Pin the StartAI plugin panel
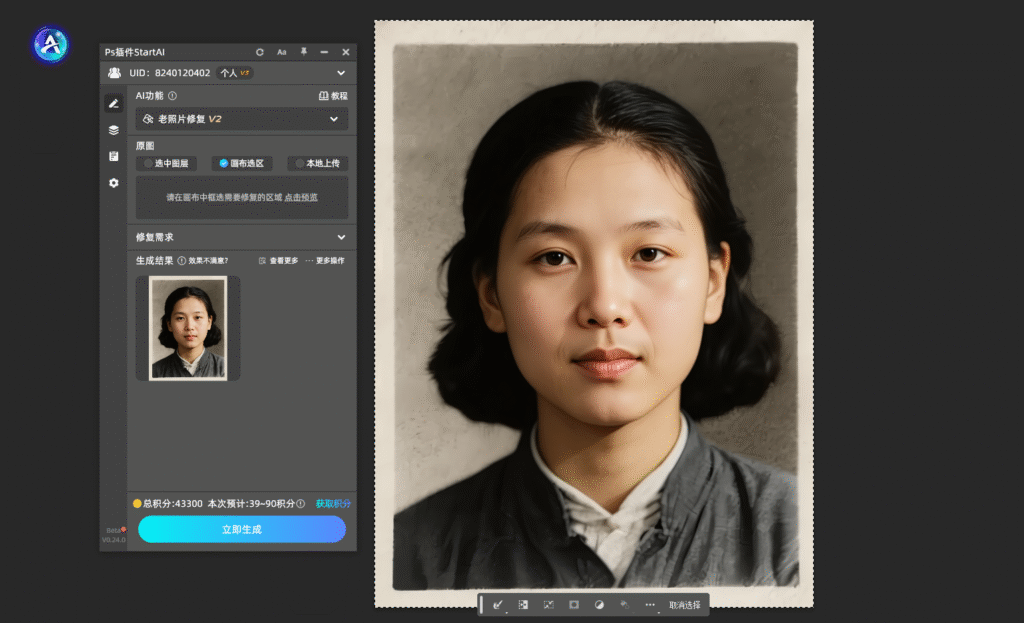 pos(303,52)
